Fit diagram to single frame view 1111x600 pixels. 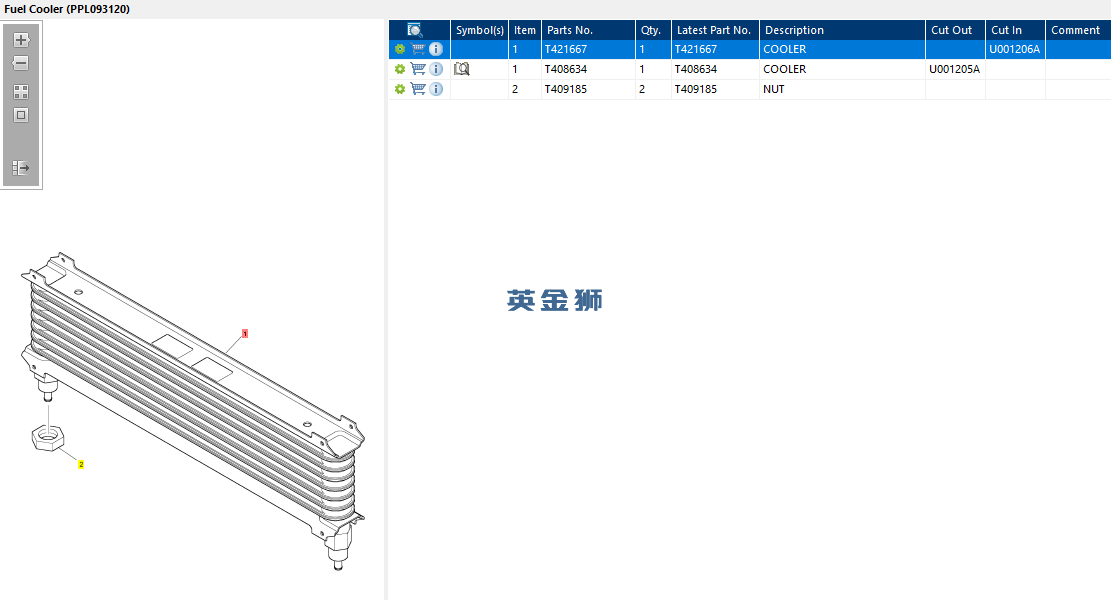21,115
